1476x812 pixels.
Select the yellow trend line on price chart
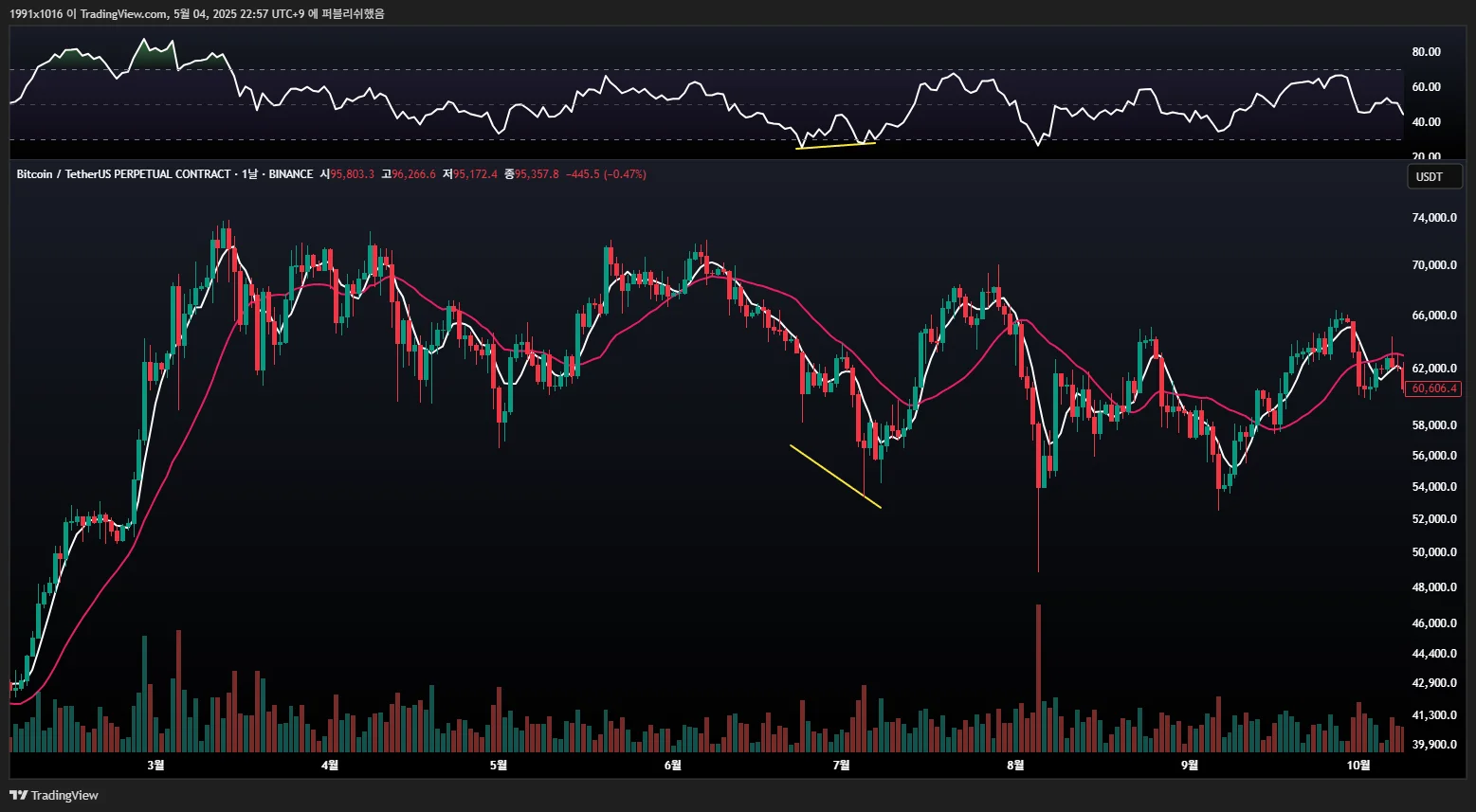(x=835, y=477)
